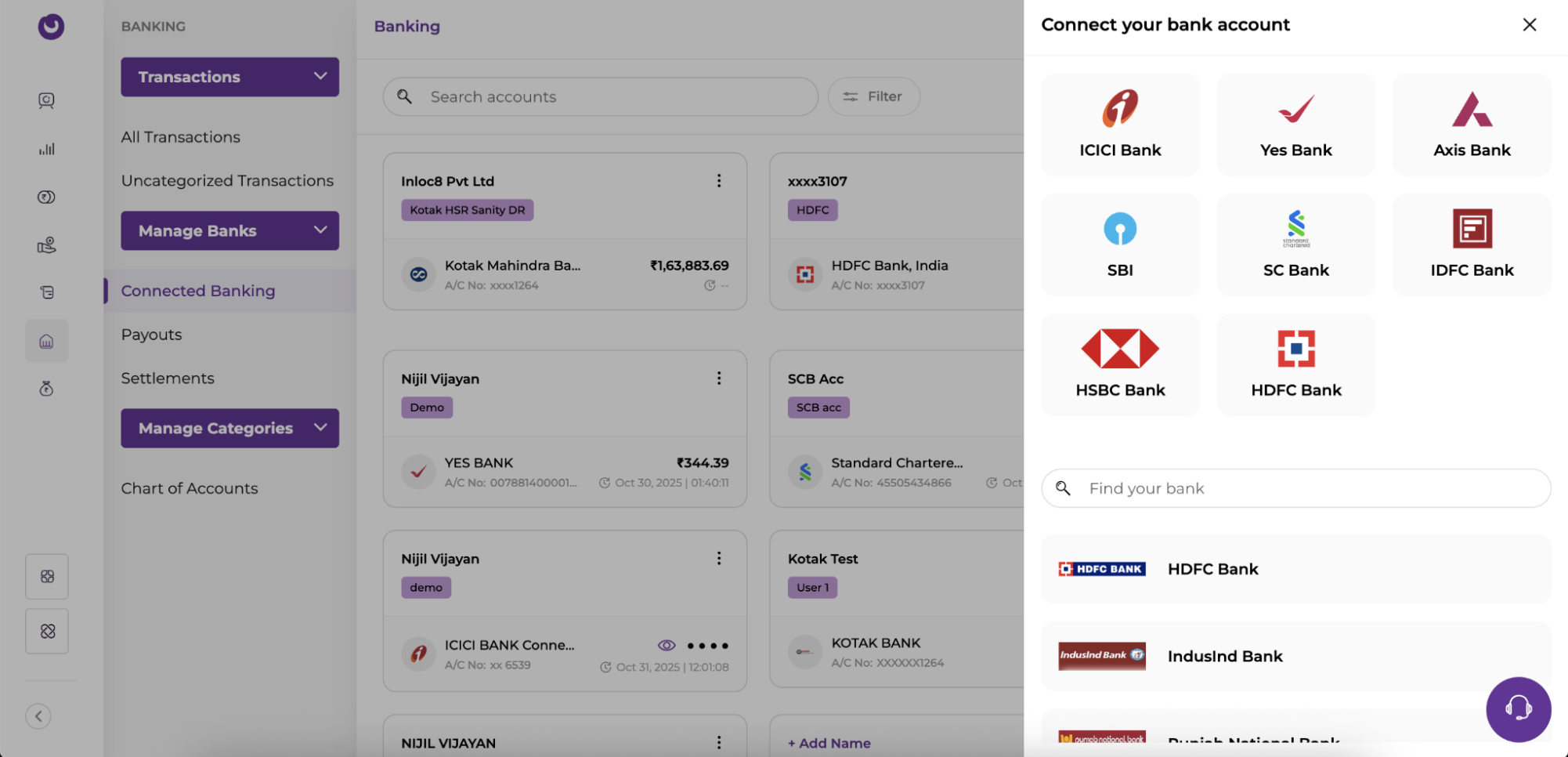Viewport: 1568px width, 757px height.
Task: Click the purple app logo at the top of the sidebar
Action: pos(51,27)
